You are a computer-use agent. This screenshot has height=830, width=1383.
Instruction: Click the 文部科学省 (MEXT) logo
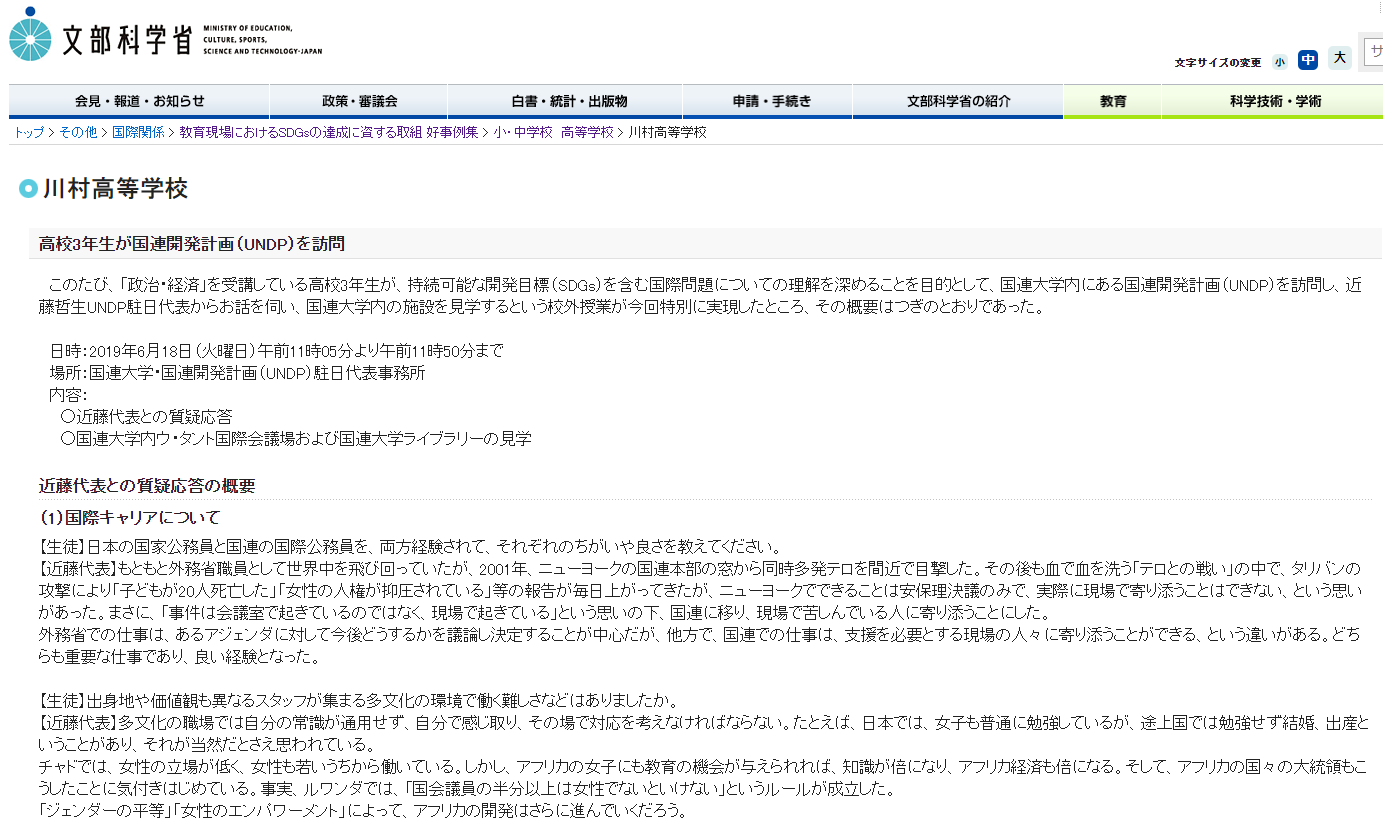pyautogui.click(x=165, y=37)
